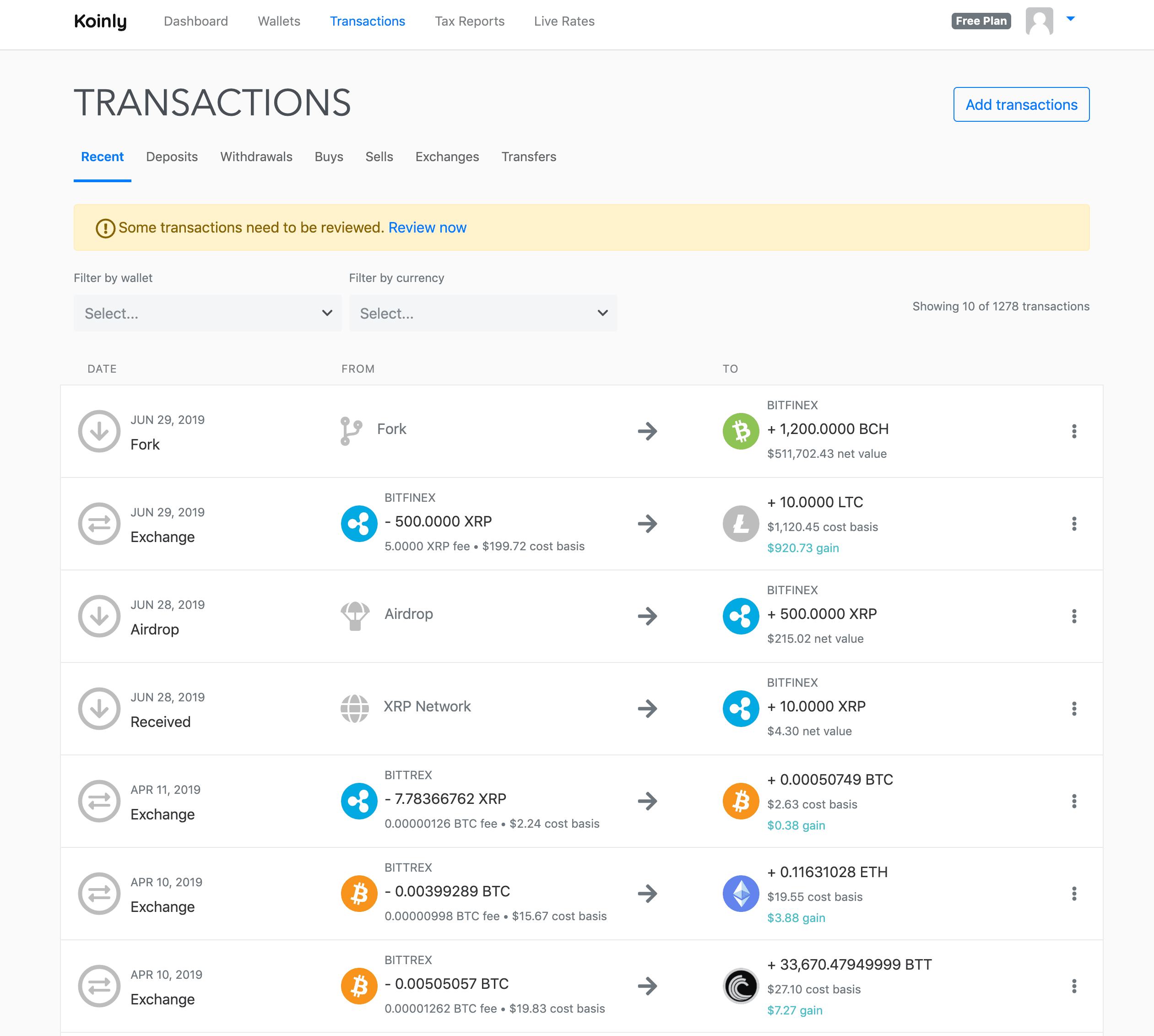The width and height of the screenshot is (1154, 1036).
Task: Click the XRP Network globe icon
Action: tap(354, 708)
